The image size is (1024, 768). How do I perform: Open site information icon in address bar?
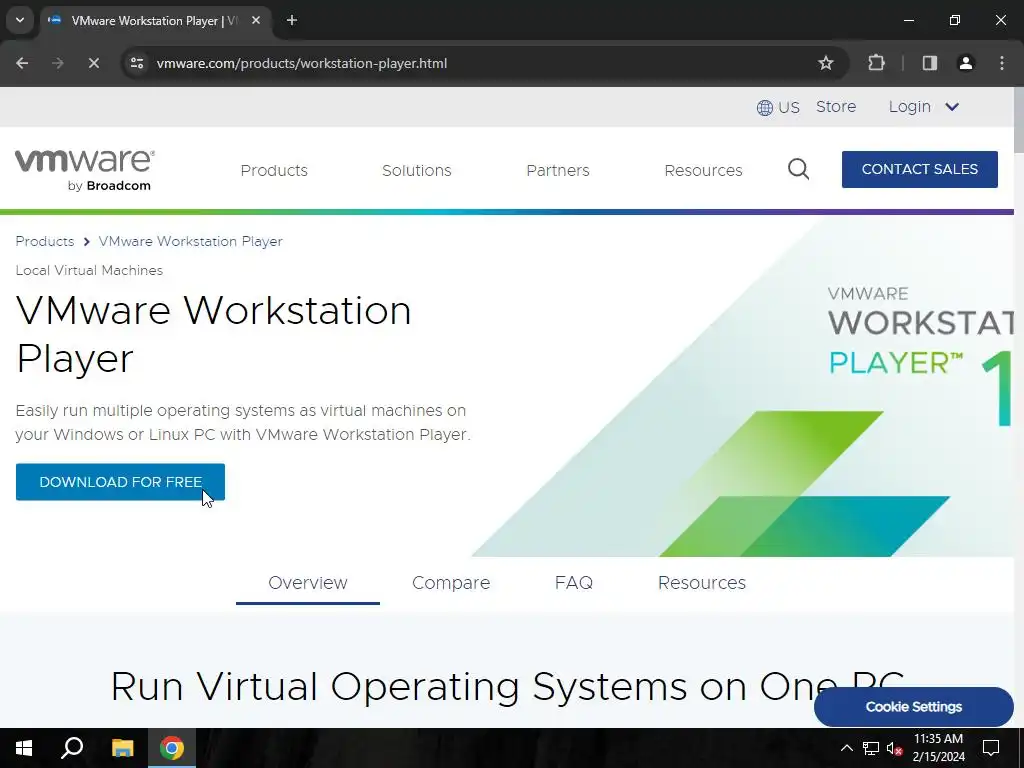coord(137,63)
